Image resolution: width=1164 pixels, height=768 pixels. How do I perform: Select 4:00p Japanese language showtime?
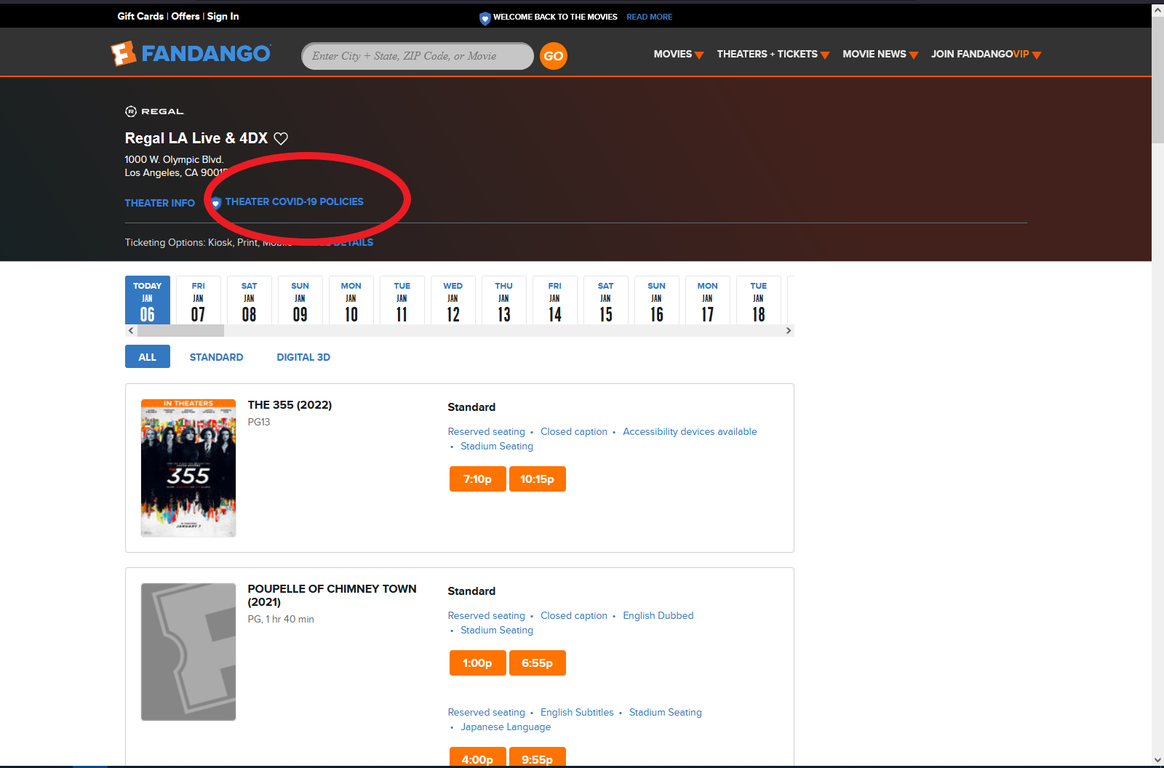tap(477, 757)
